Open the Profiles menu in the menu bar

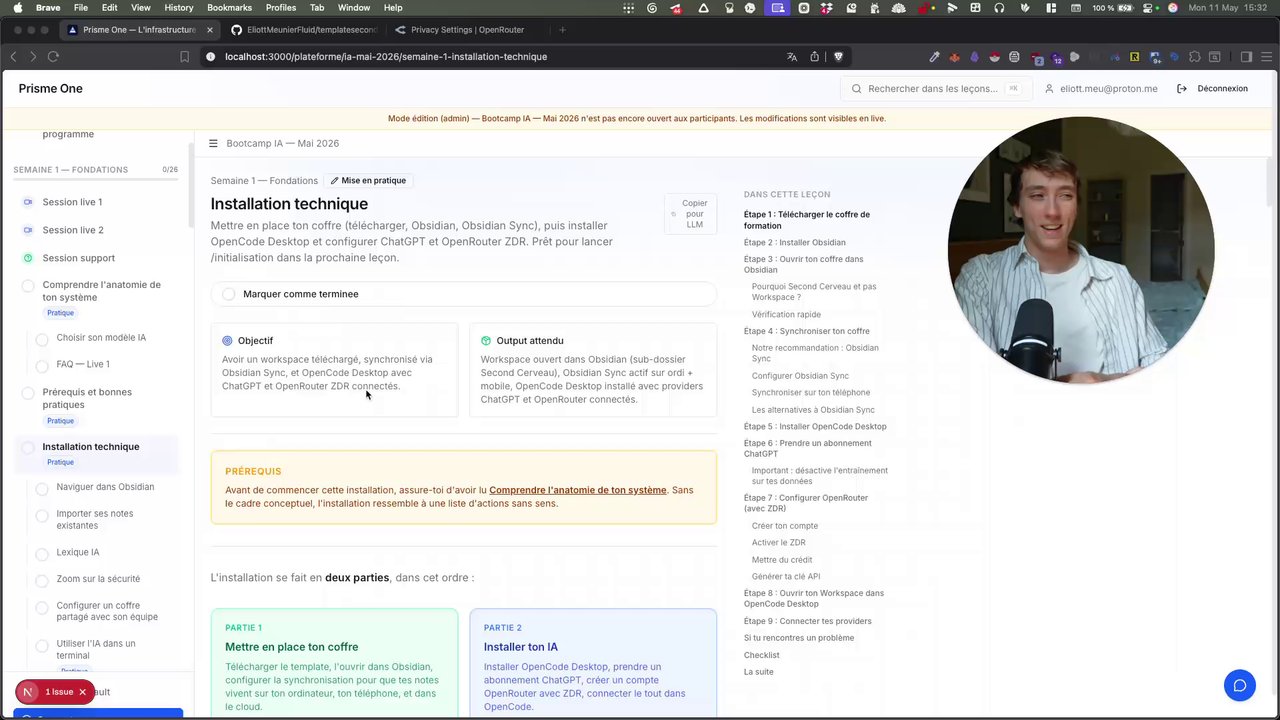pos(281,8)
